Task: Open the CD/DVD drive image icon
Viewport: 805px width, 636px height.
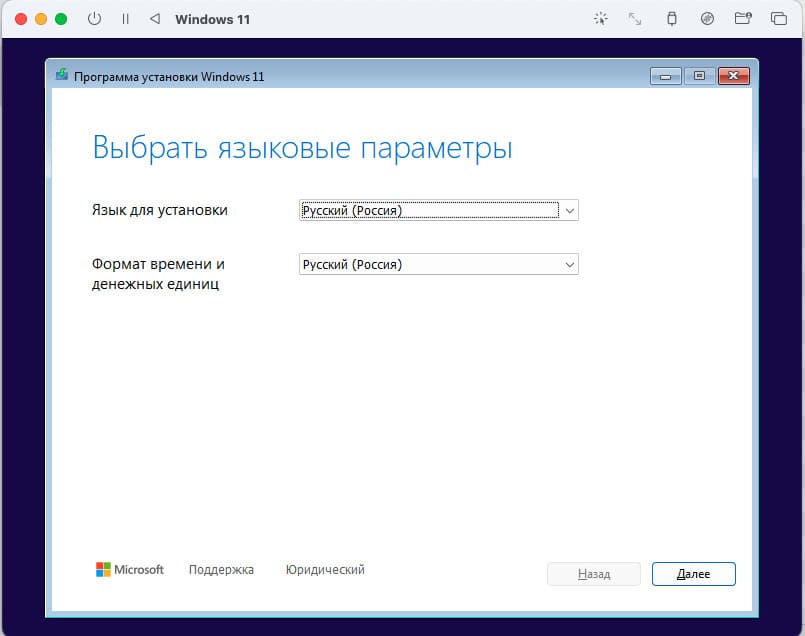Action: tap(707, 19)
